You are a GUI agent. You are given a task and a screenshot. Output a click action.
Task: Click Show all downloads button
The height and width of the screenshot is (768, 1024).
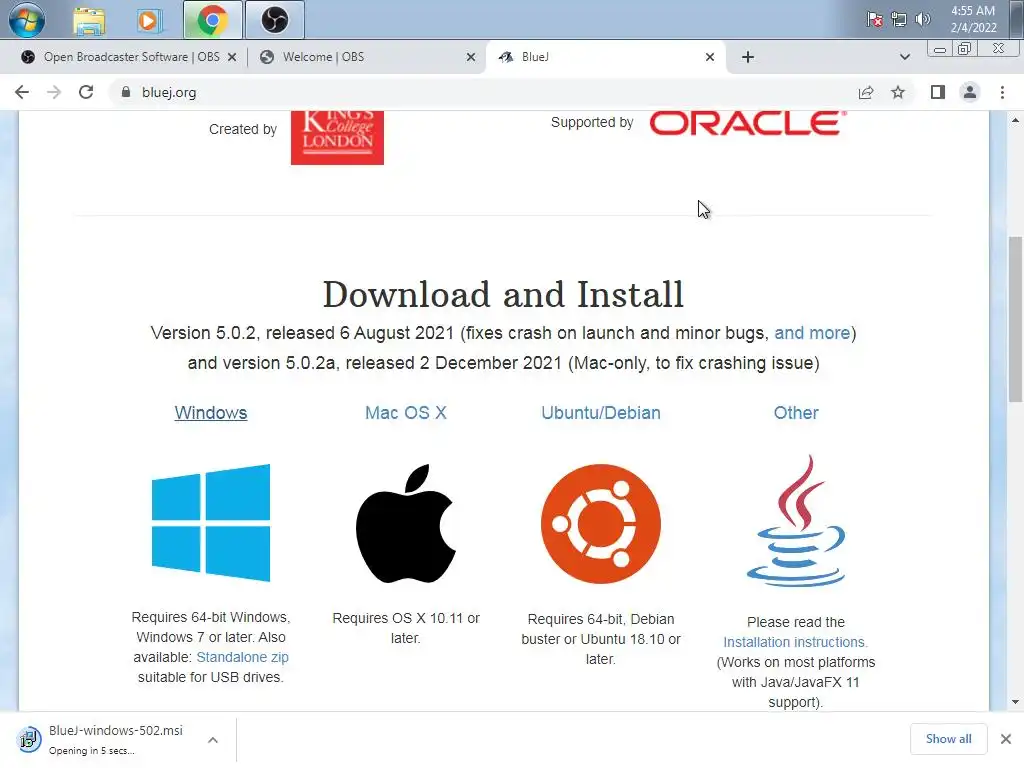[x=948, y=739]
